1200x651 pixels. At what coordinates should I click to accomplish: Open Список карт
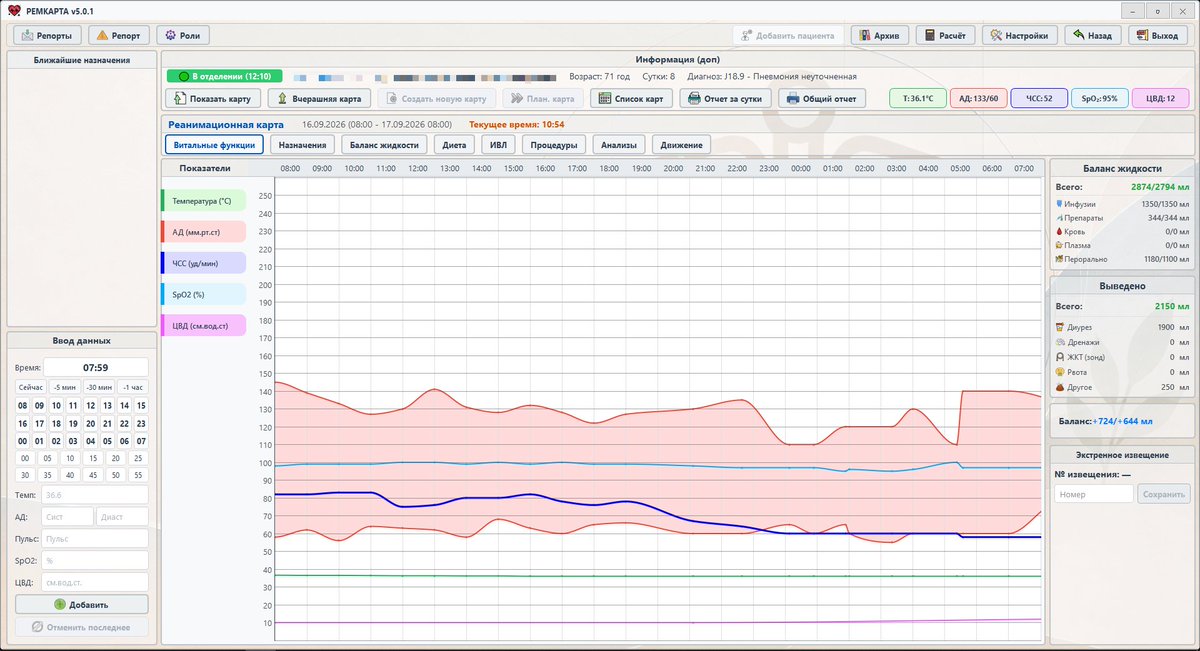pos(631,99)
